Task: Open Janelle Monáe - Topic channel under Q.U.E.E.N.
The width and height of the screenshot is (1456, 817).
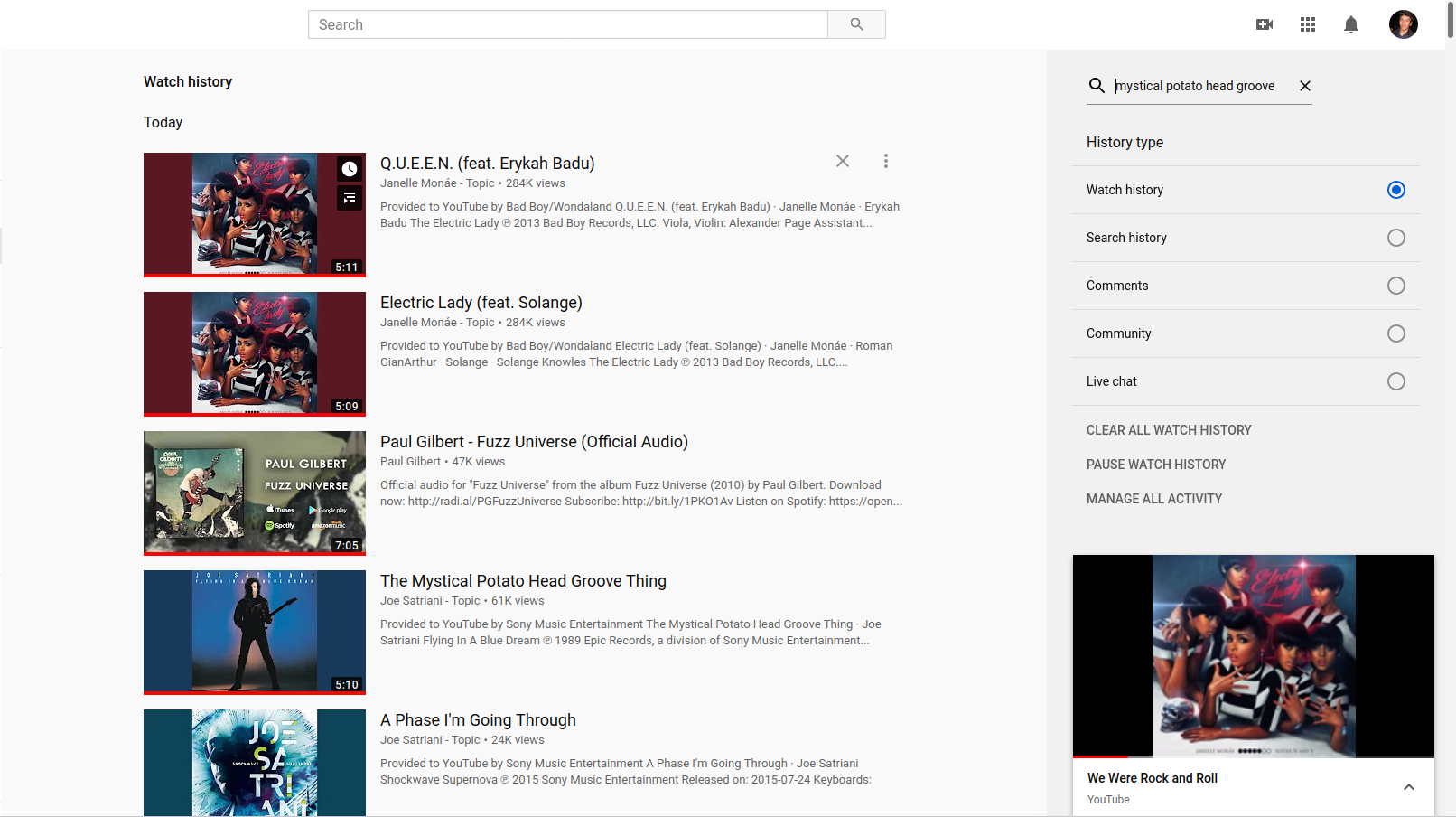Action: 437,183
